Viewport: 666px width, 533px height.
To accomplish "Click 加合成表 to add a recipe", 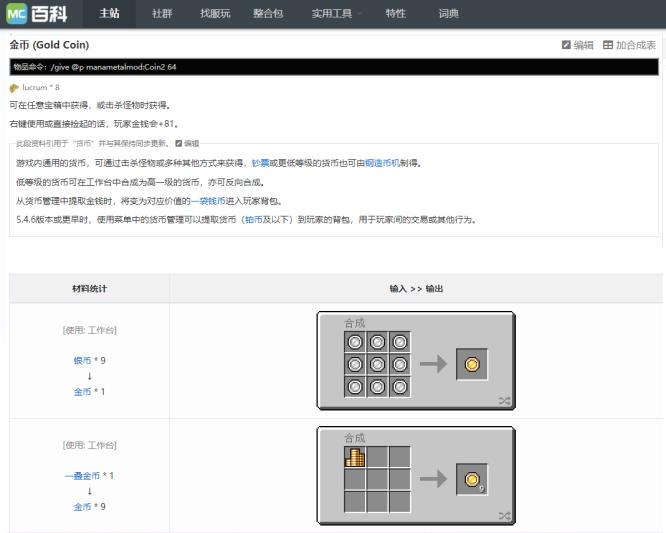I will click(629, 45).
